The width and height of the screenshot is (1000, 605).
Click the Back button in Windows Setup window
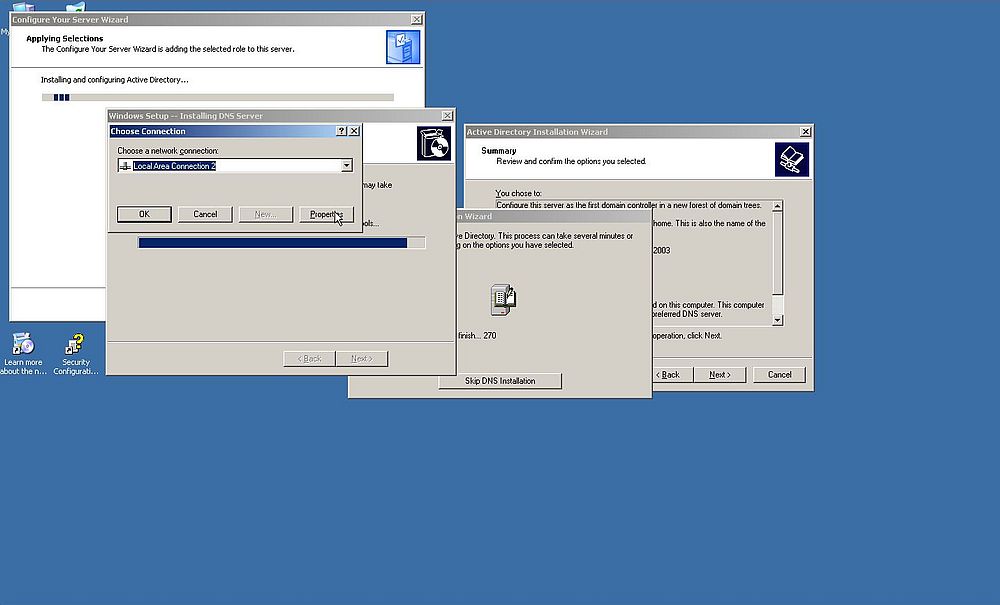[309, 358]
